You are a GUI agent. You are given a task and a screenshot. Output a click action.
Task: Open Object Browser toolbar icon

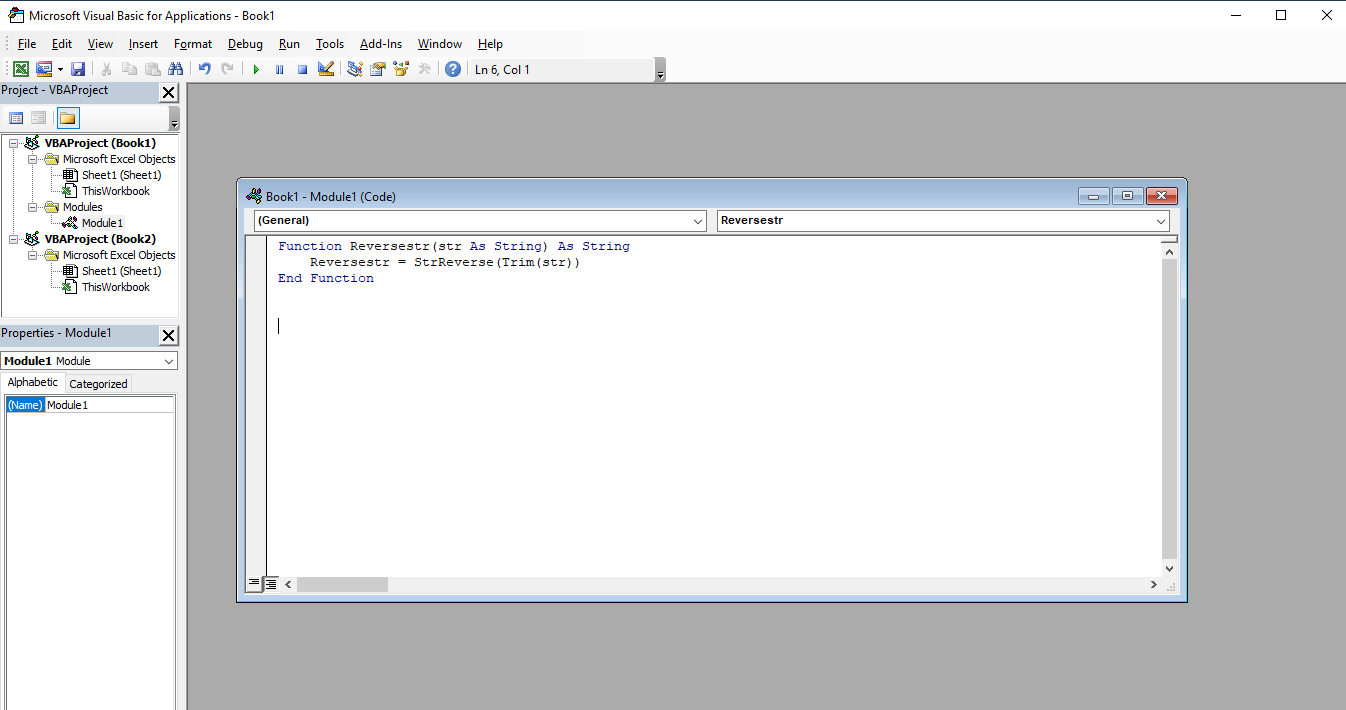[x=401, y=69]
